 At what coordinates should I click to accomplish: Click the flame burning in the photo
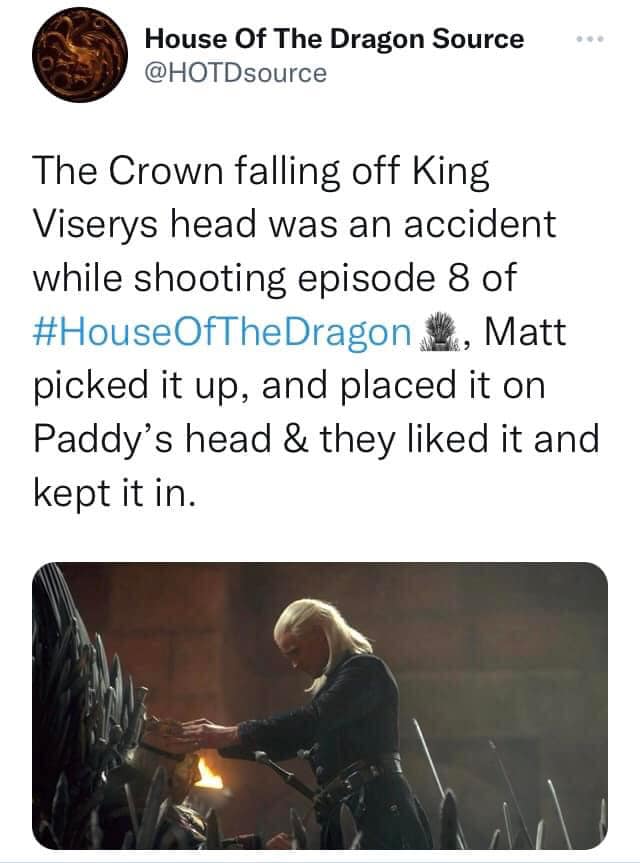(209, 772)
